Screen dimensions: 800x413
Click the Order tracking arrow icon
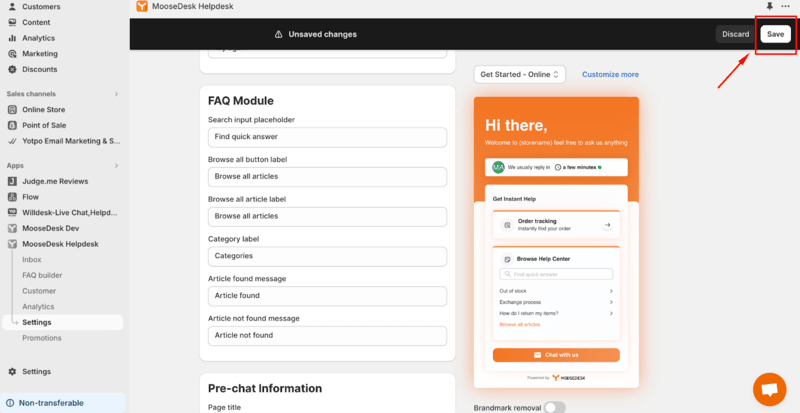(607, 225)
